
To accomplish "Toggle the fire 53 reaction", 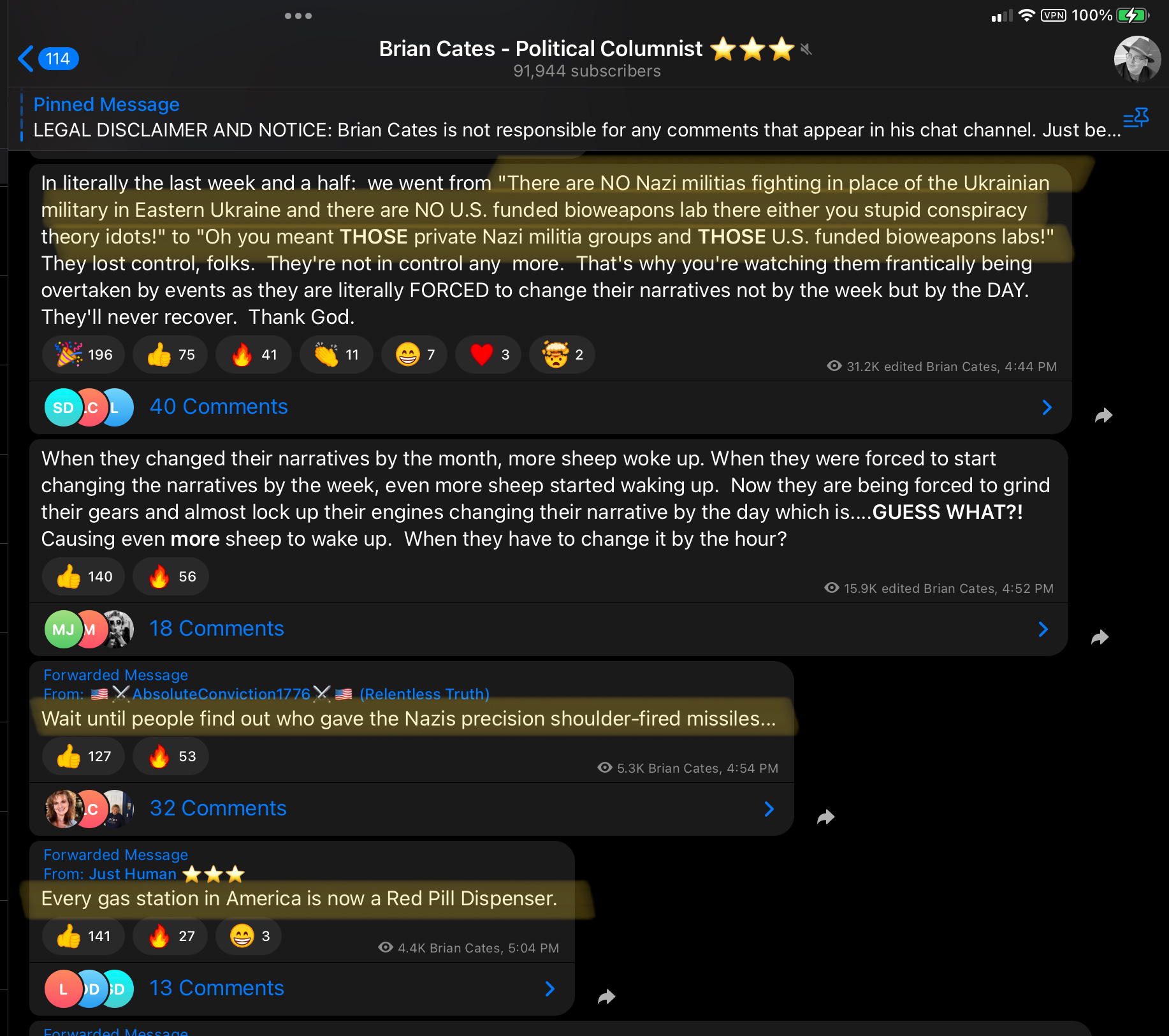I will 170,756.
